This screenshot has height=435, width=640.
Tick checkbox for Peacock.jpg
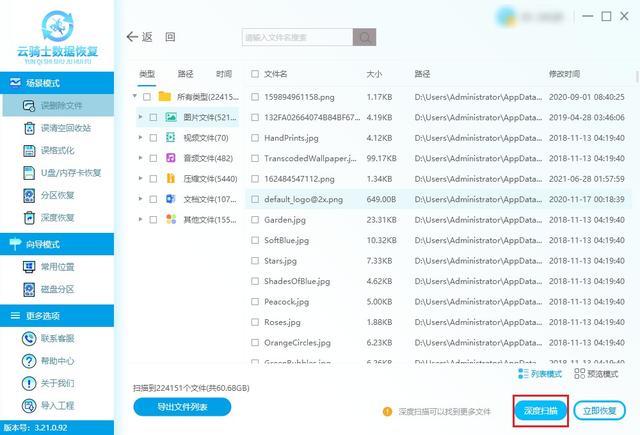255,302
